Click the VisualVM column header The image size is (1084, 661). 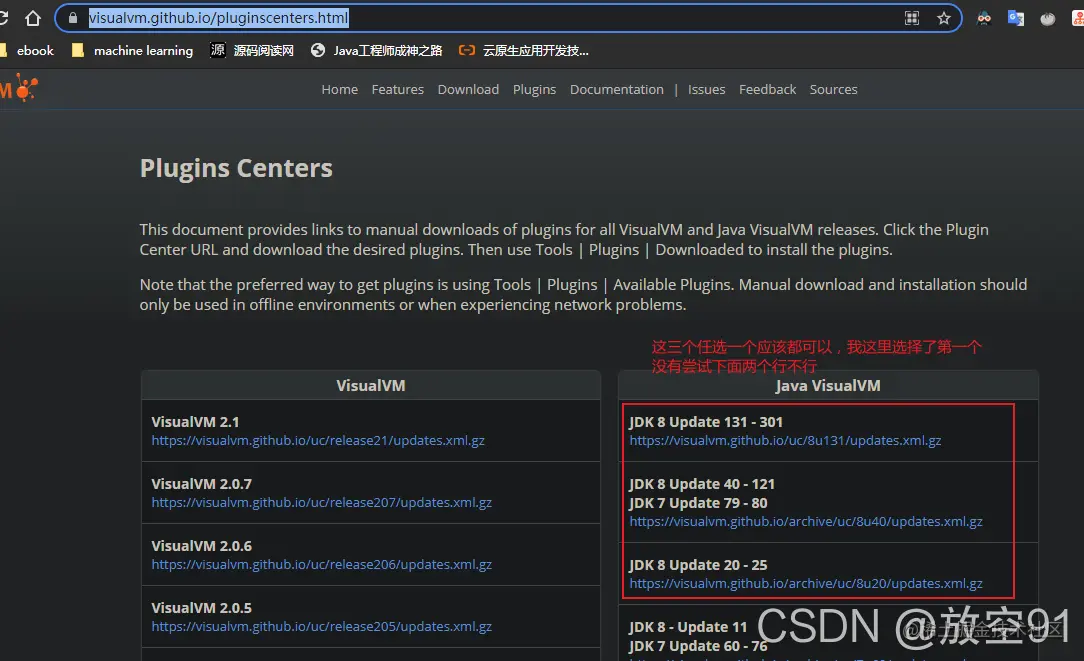click(x=371, y=386)
